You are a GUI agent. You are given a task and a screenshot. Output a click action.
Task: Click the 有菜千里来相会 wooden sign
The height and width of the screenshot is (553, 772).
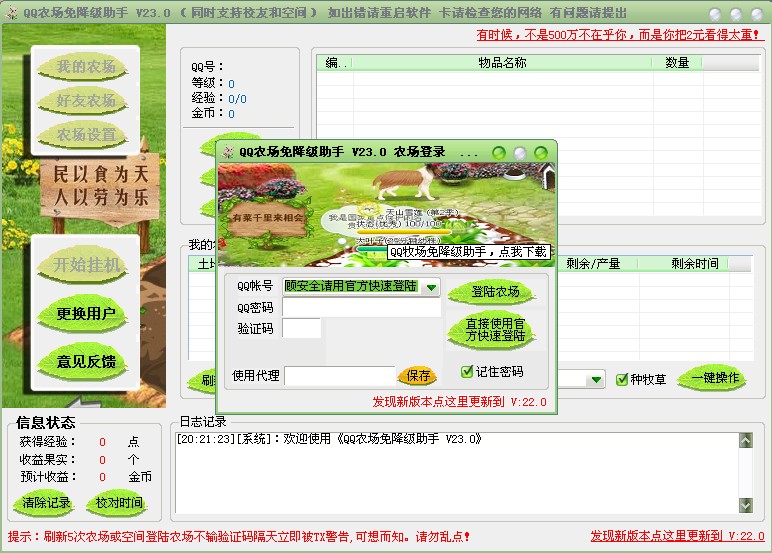pyautogui.click(x=267, y=220)
